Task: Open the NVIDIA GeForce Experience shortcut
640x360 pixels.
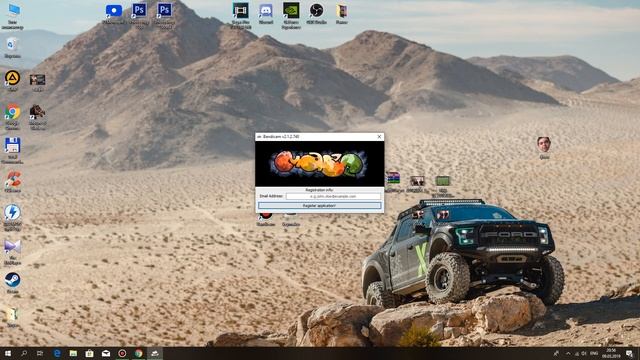Action: [x=291, y=16]
